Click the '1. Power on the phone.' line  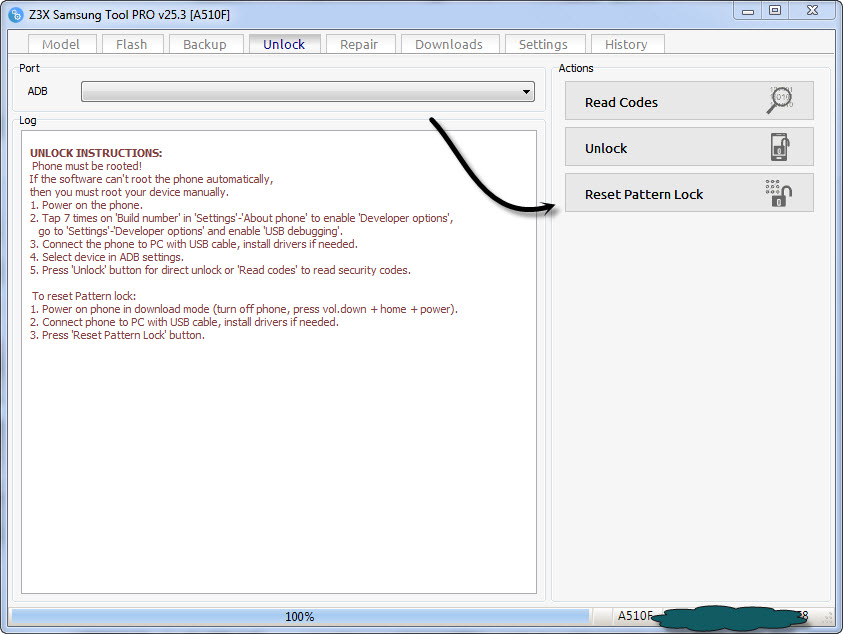coord(87,205)
